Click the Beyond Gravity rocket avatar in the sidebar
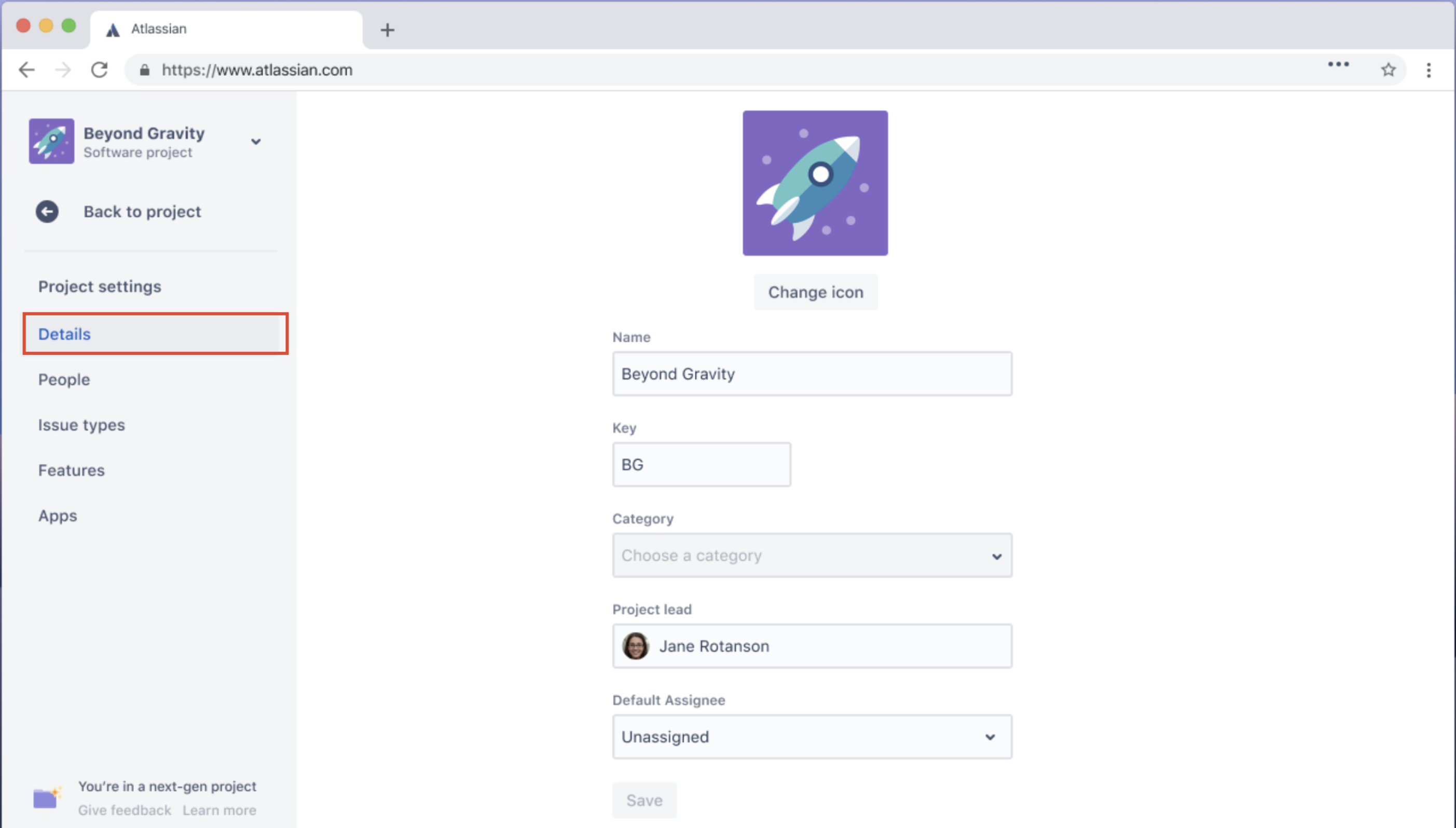 click(52, 141)
